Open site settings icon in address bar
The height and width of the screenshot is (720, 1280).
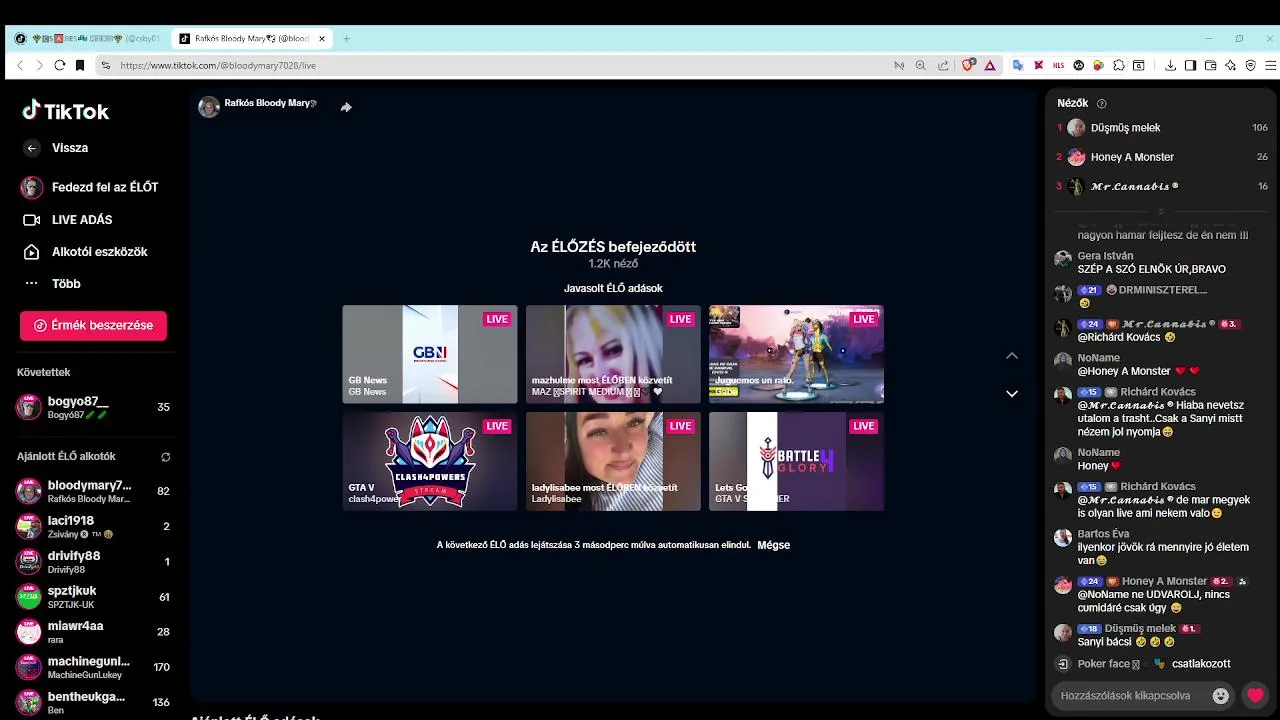[x=105, y=65]
